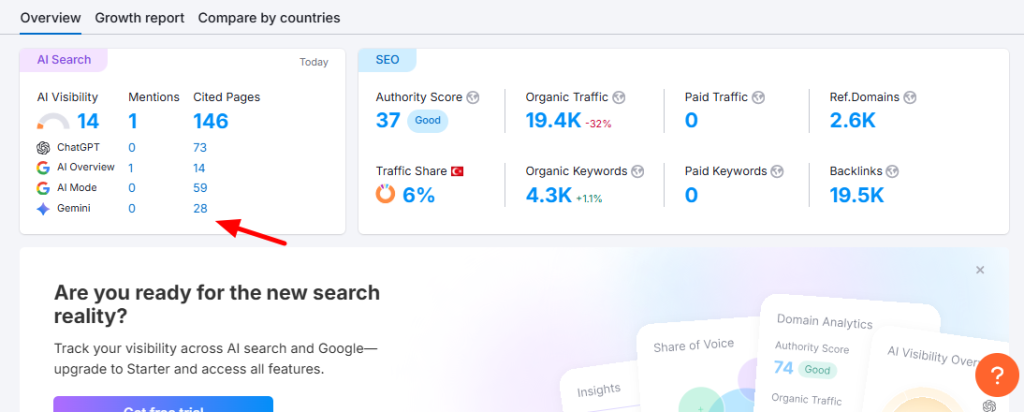The width and height of the screenshot is (1024, 412).
Task: Click the SEO panel label
Action: click(387, 59)
